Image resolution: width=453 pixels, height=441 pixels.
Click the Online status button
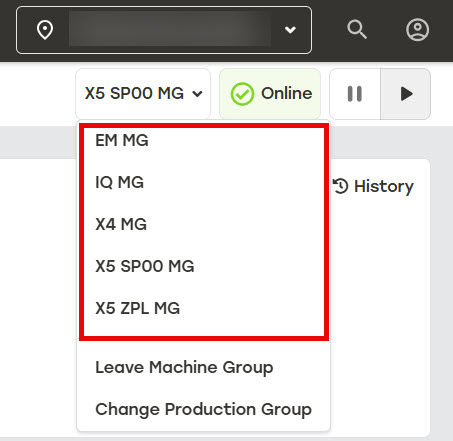[270, 94]
